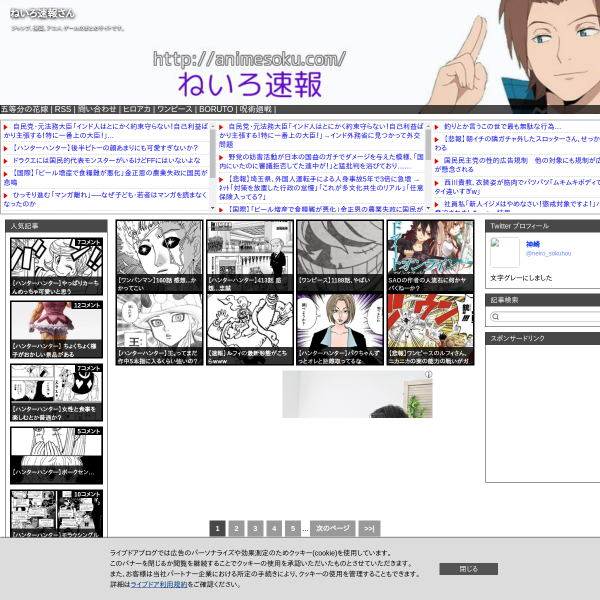Open the 五等分の花嫁 menu item
600x600 pixels.
tap(24, 109)
